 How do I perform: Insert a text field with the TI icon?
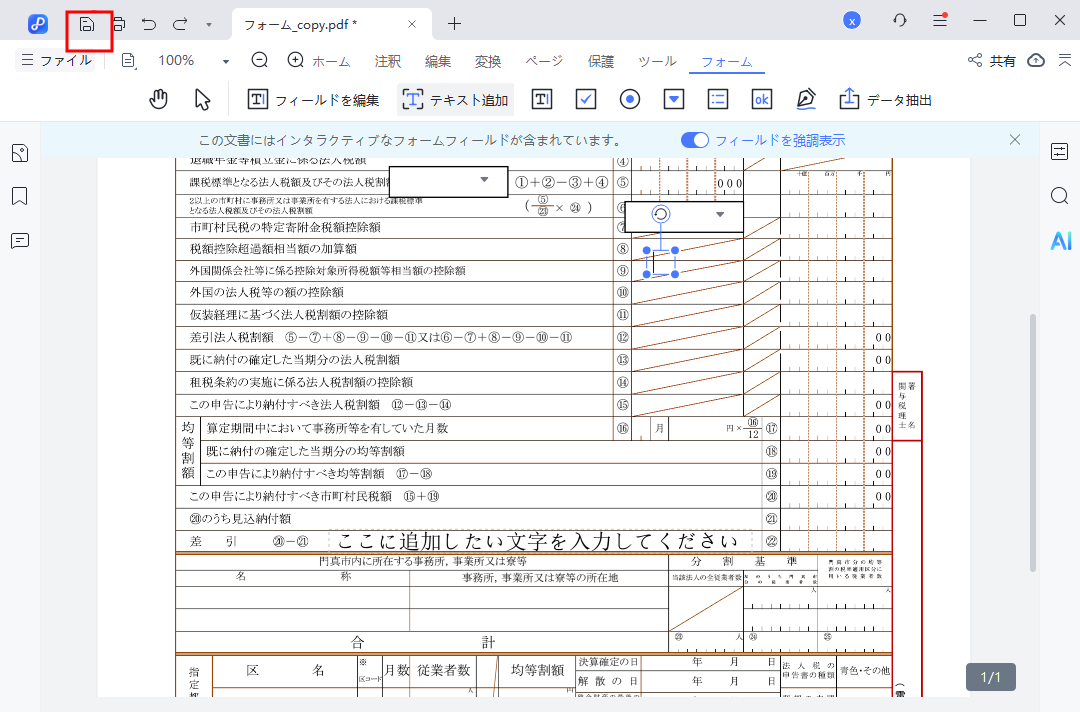click(541, 98)
